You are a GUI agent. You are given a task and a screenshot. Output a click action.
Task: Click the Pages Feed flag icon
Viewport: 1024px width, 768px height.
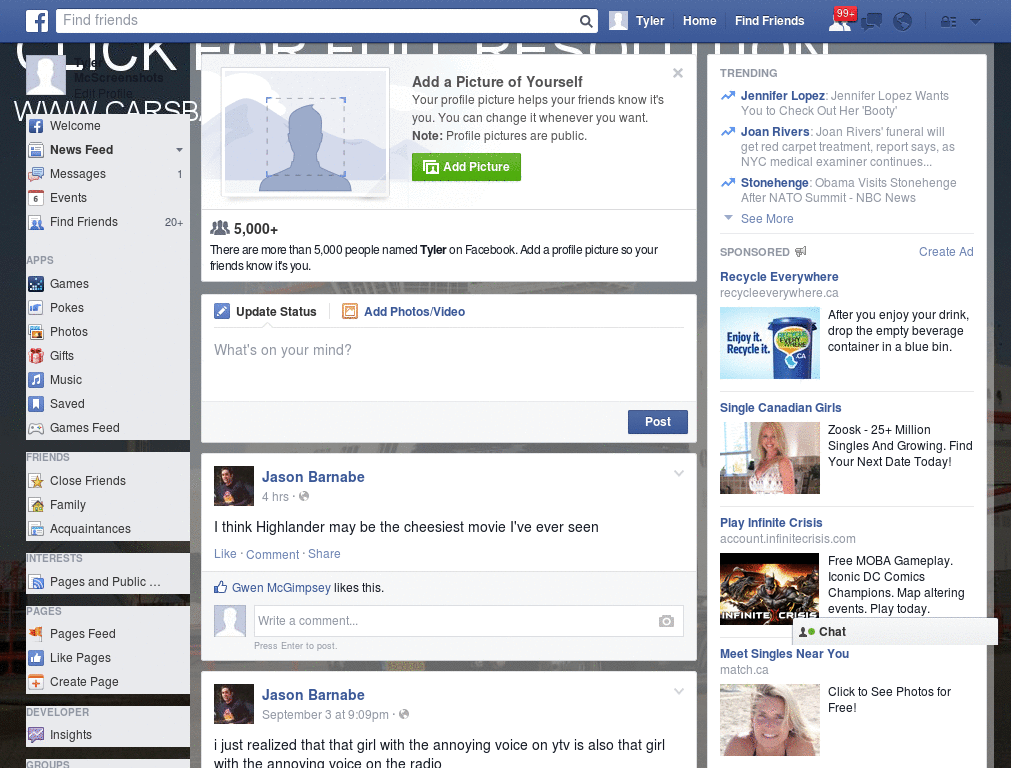pos(36,633)
